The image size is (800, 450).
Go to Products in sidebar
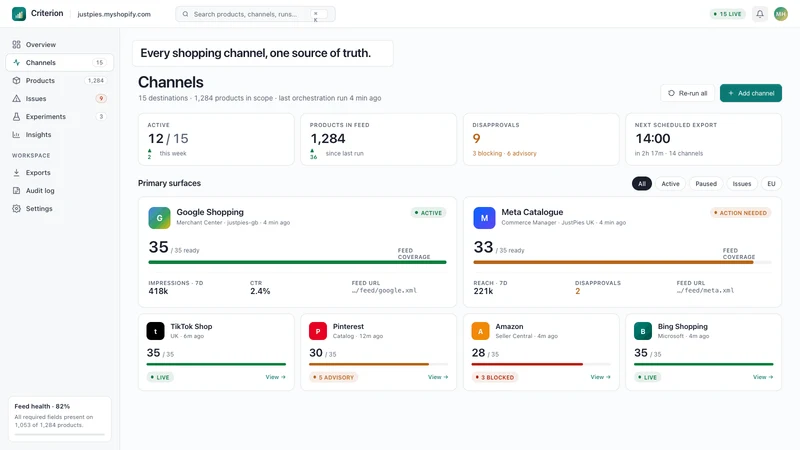click(x=60, y=81)
